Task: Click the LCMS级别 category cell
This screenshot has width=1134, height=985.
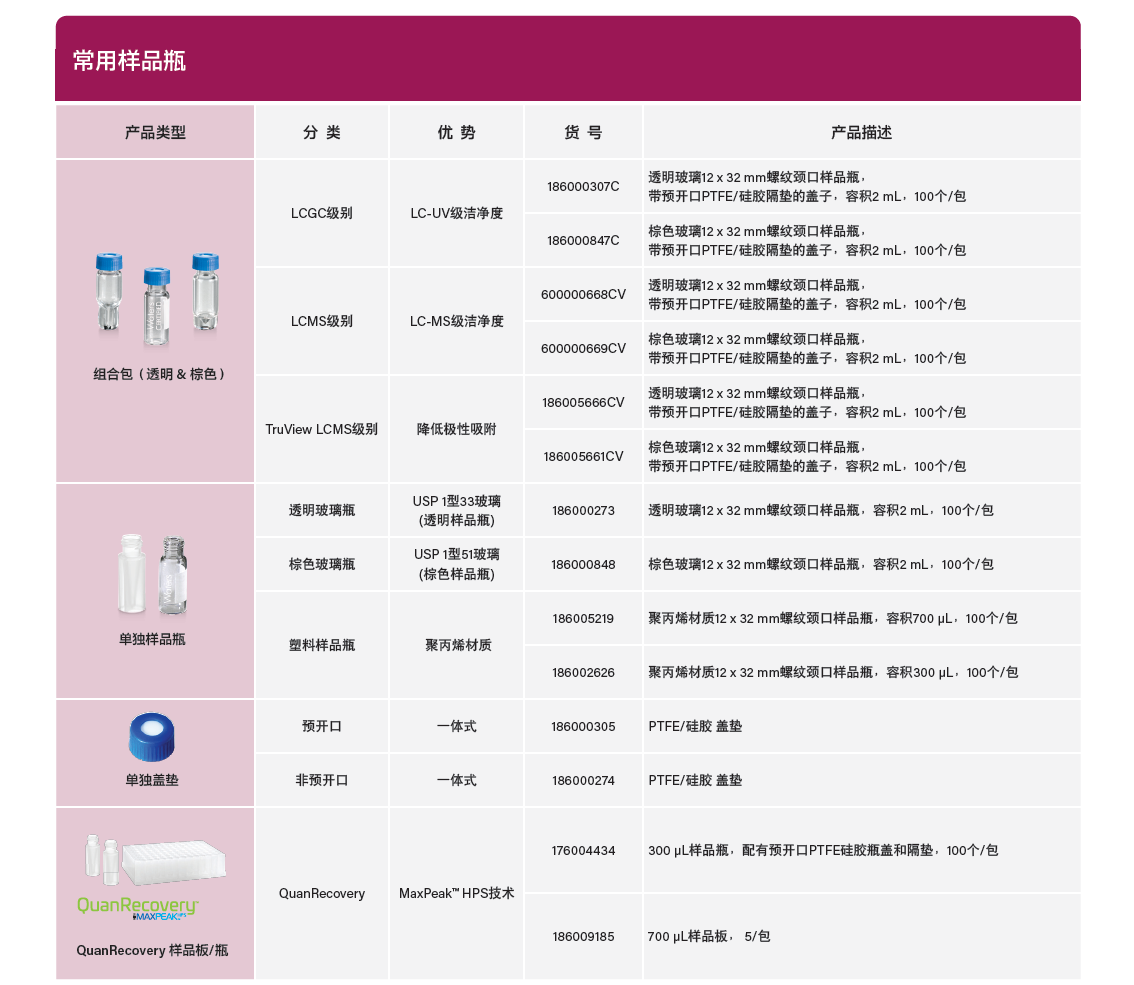Action: 322,321
